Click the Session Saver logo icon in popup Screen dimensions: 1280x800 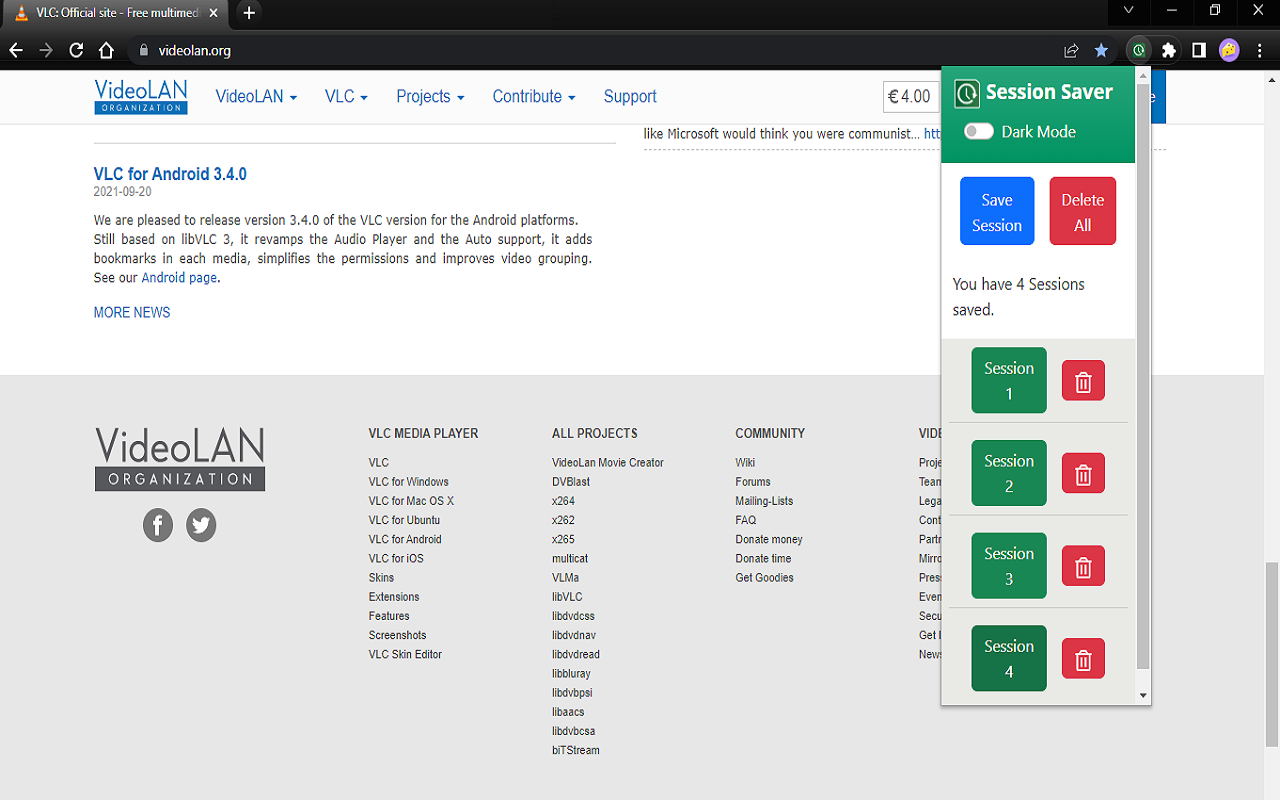[x=967, y=94]
